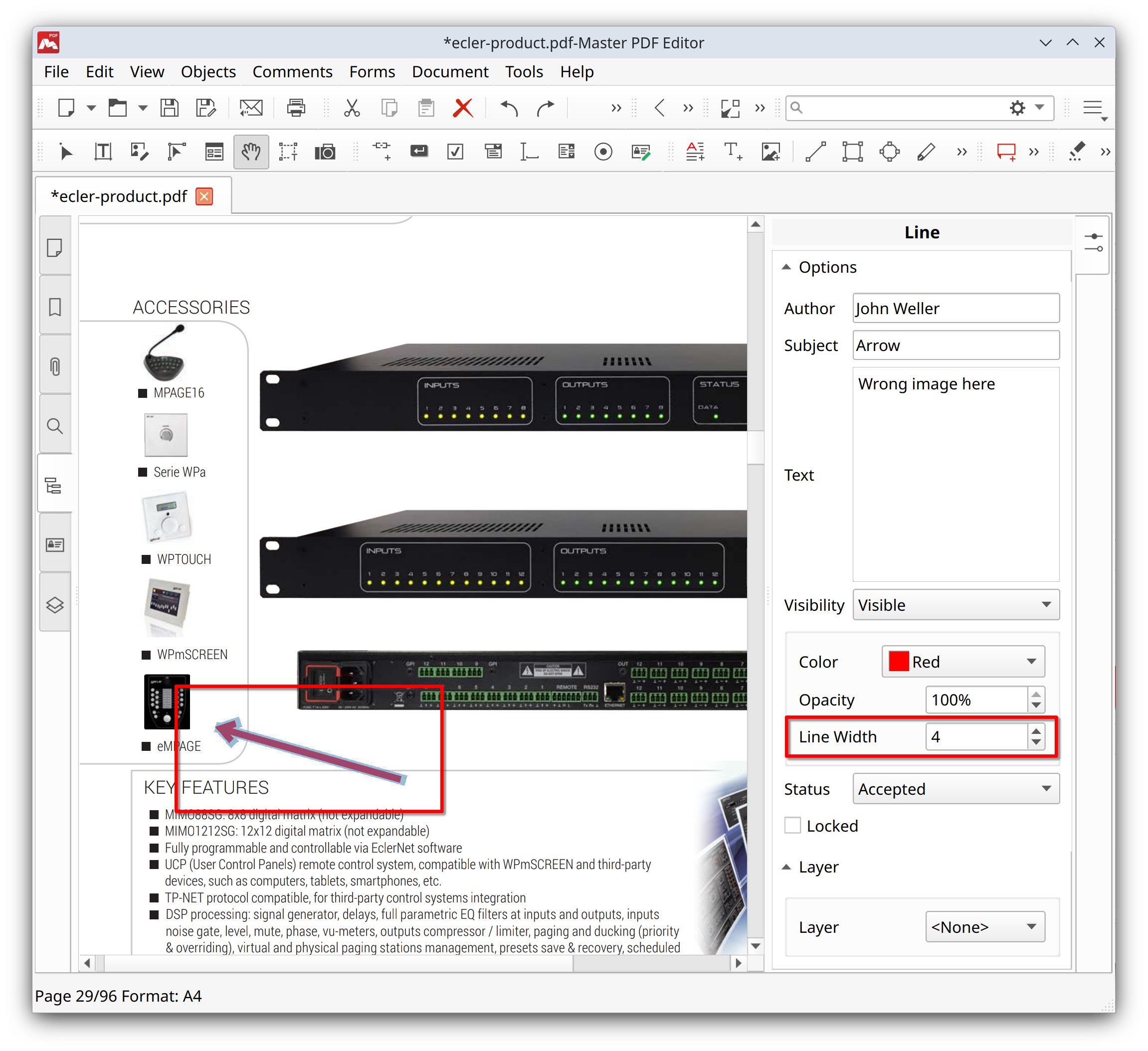Cut selection with the scissors icon
The image size is (1148, 1051).
pyautogui.click(x=353, y=108)
